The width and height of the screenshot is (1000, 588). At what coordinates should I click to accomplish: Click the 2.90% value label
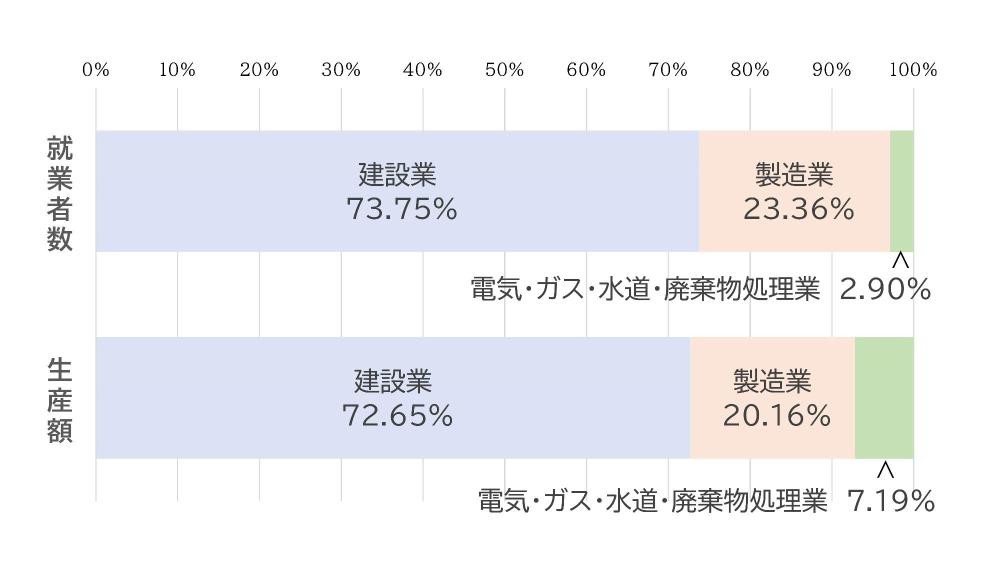click(885, 290)
